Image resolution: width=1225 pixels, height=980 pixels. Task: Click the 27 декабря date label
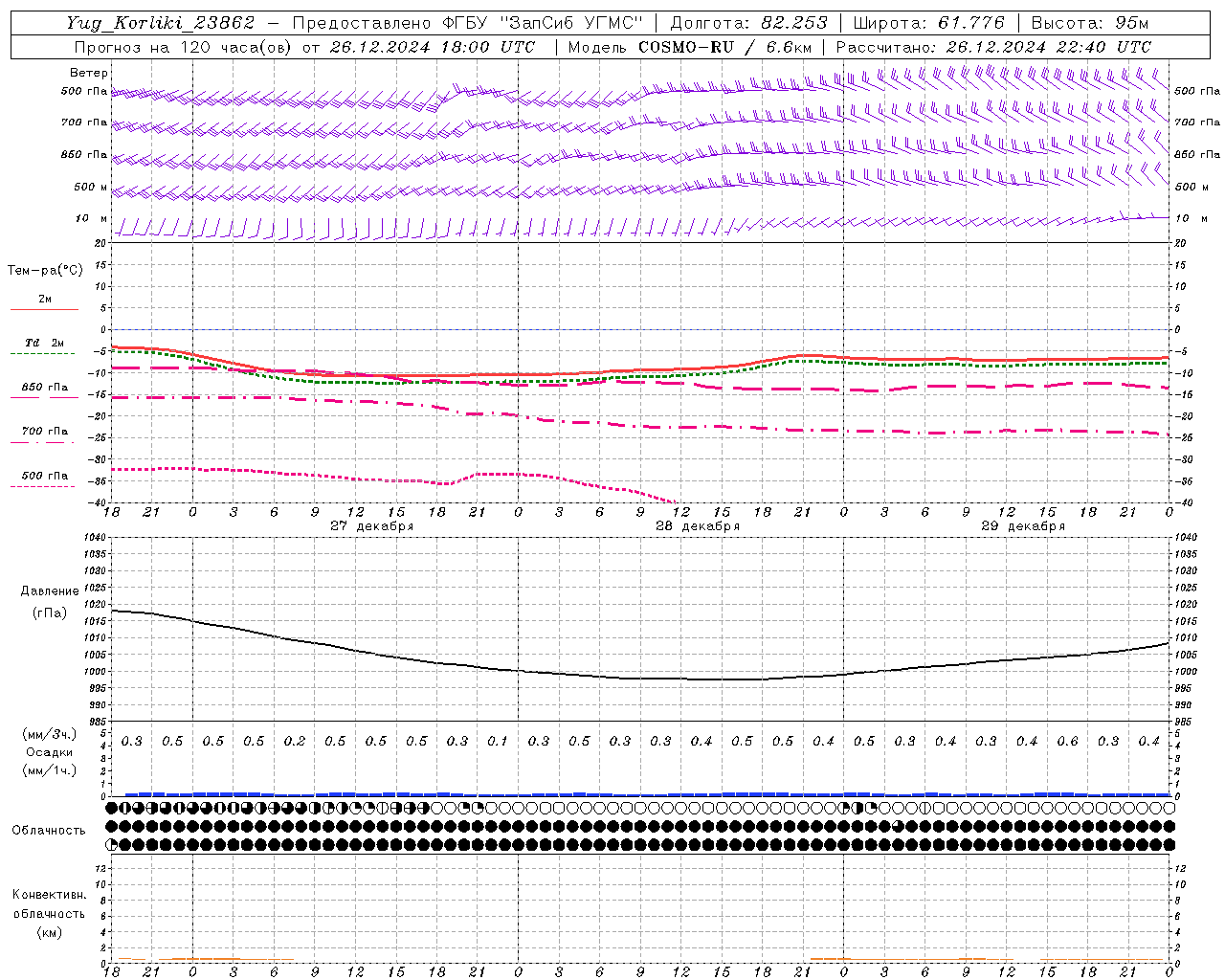click(x=371, y=526)
